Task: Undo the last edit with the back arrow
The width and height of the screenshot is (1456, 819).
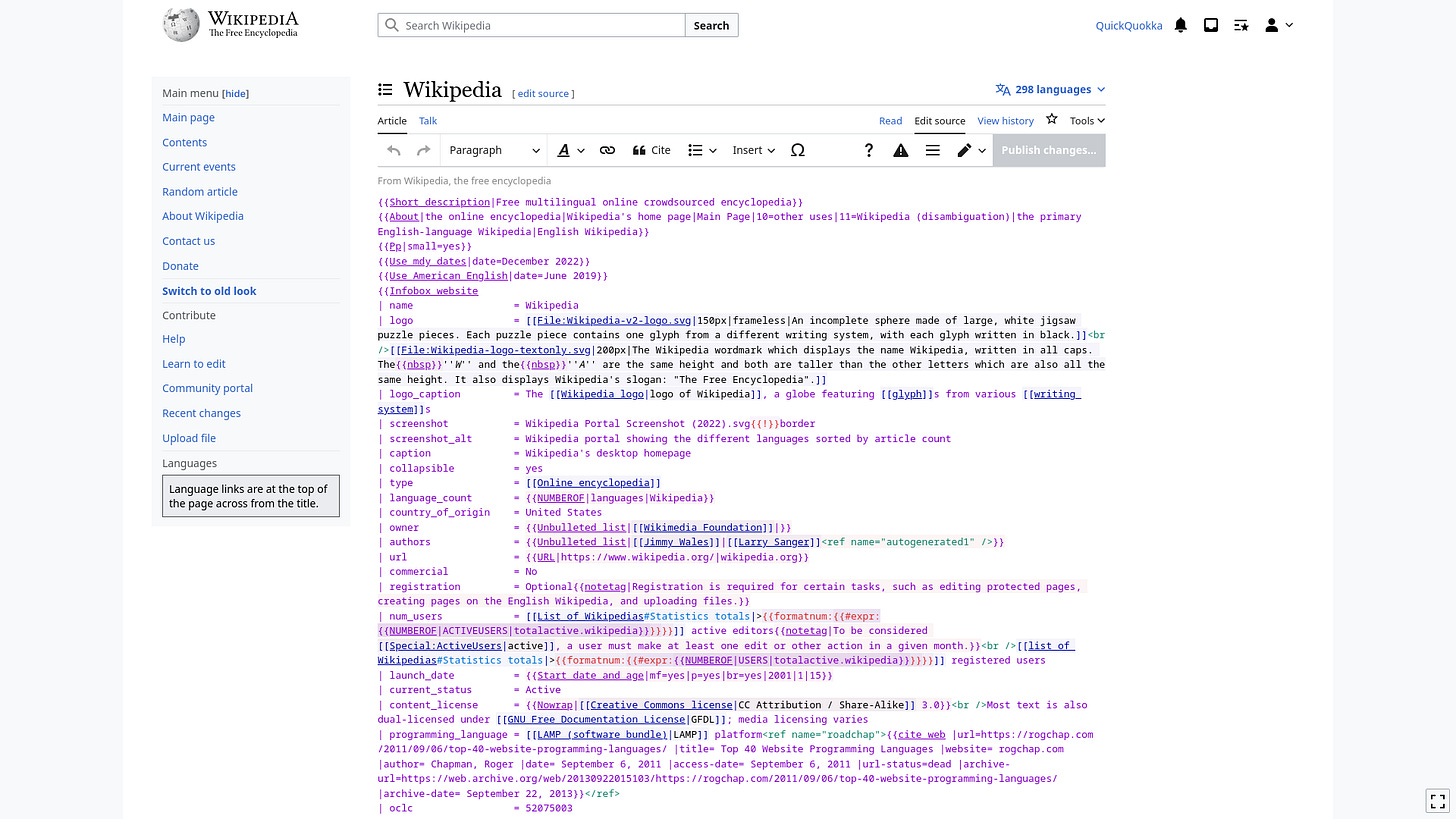Action: [x=394, y=150]
